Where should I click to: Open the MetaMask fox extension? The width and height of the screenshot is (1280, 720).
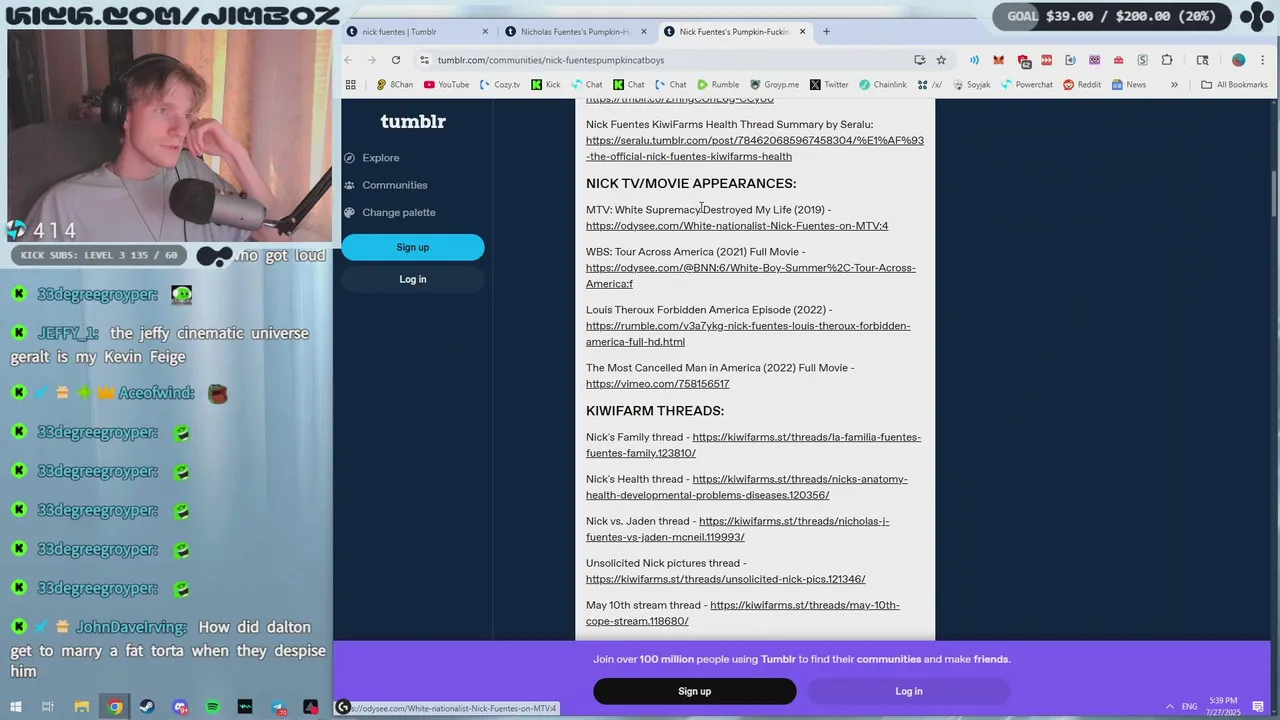998,60
